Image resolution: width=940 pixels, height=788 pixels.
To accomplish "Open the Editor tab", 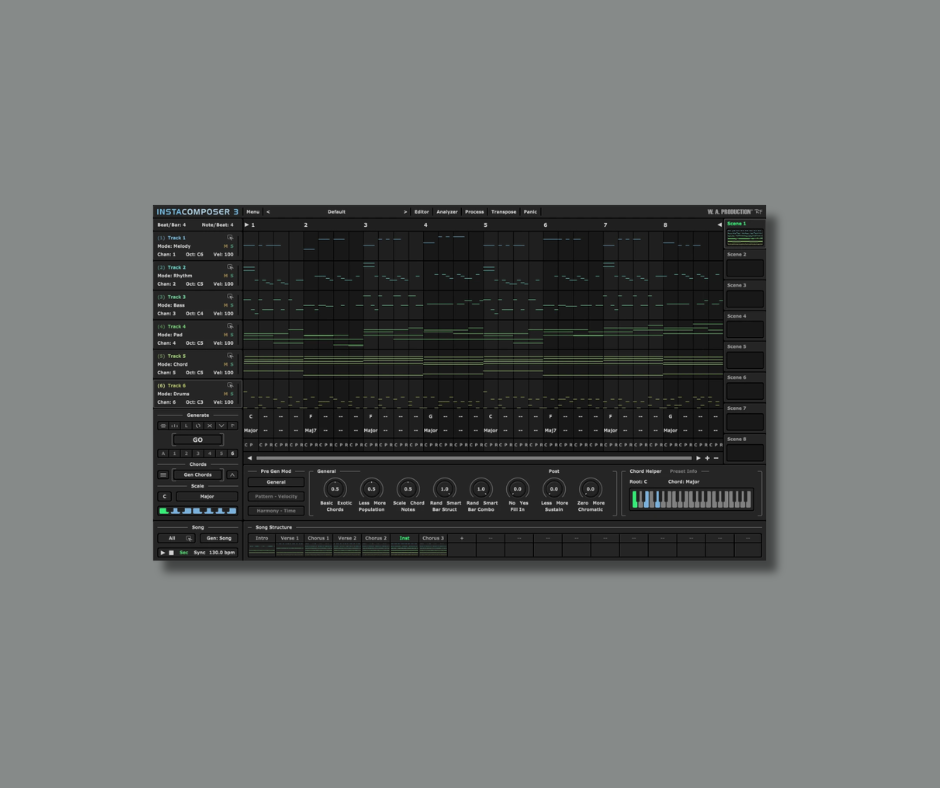I will 421,212.
